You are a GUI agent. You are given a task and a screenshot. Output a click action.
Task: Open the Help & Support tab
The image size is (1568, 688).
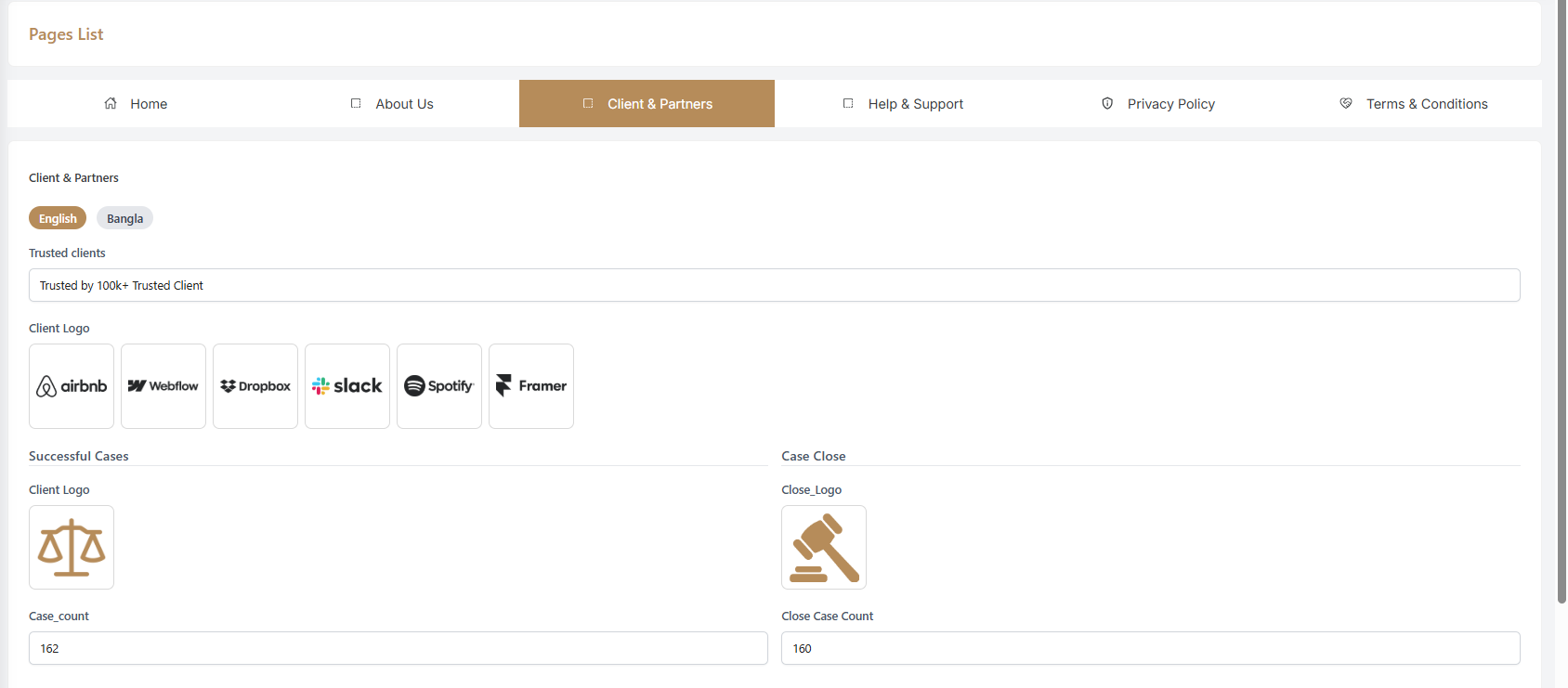[x=902, y=103]
